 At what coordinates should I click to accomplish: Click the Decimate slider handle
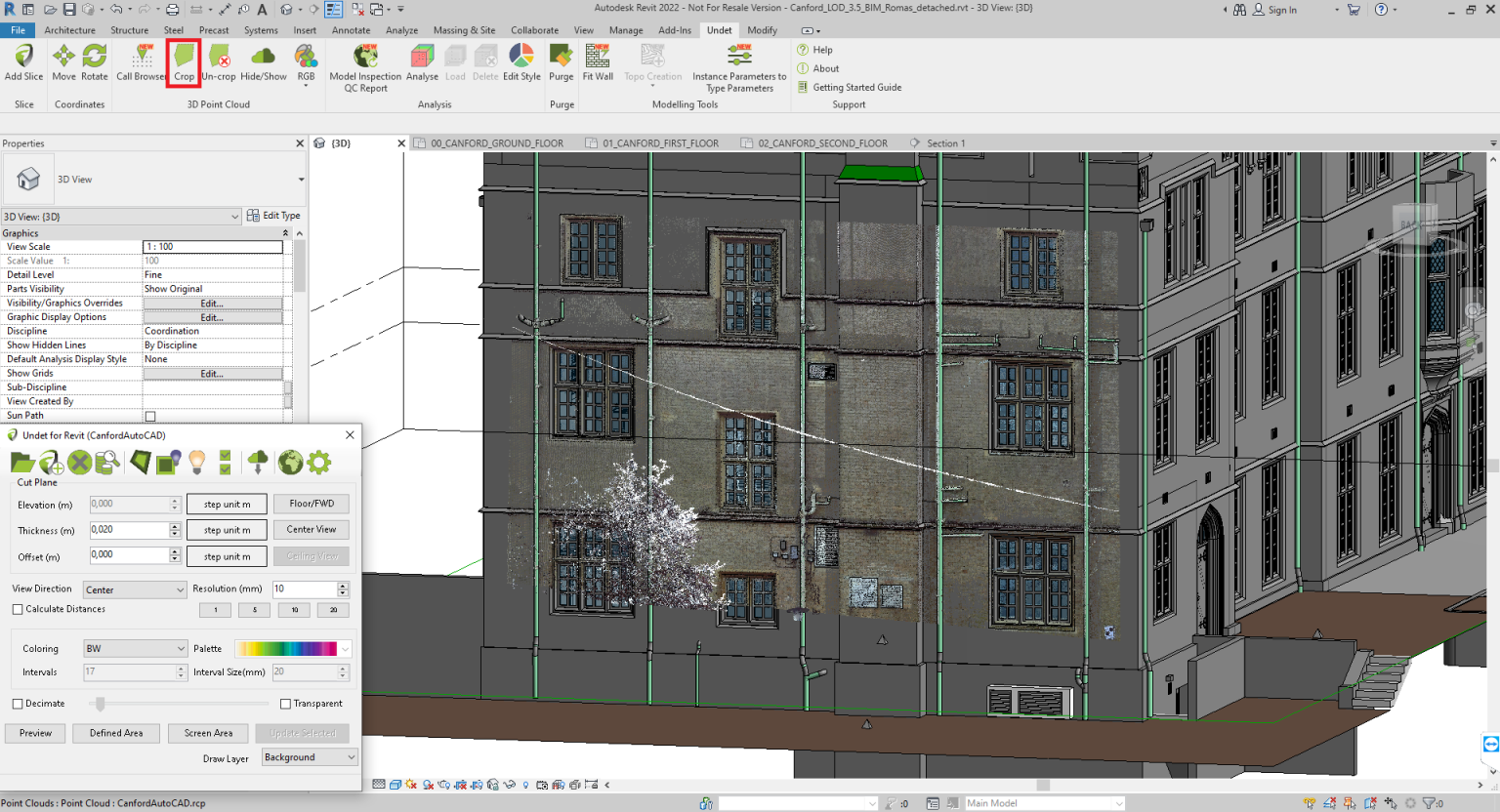[100, 704]
